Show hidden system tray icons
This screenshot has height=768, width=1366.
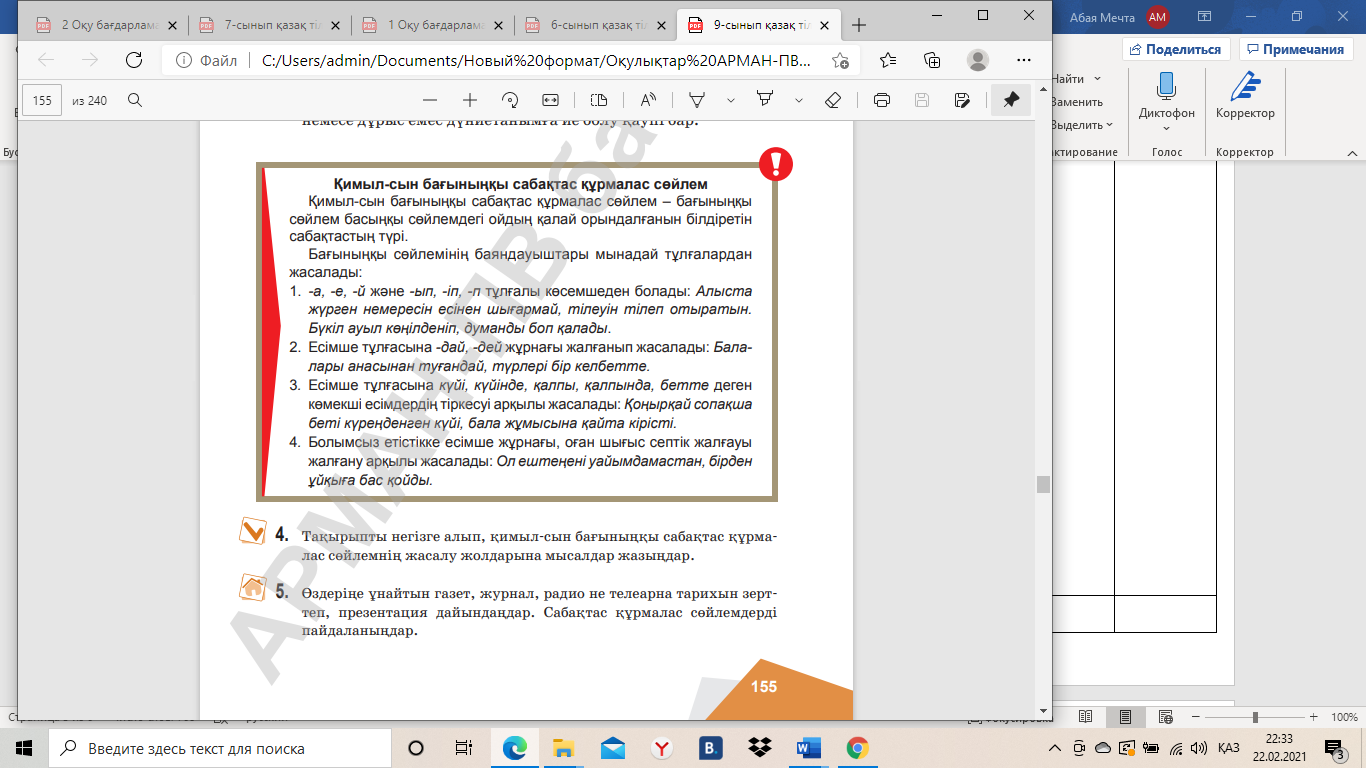1055,748
